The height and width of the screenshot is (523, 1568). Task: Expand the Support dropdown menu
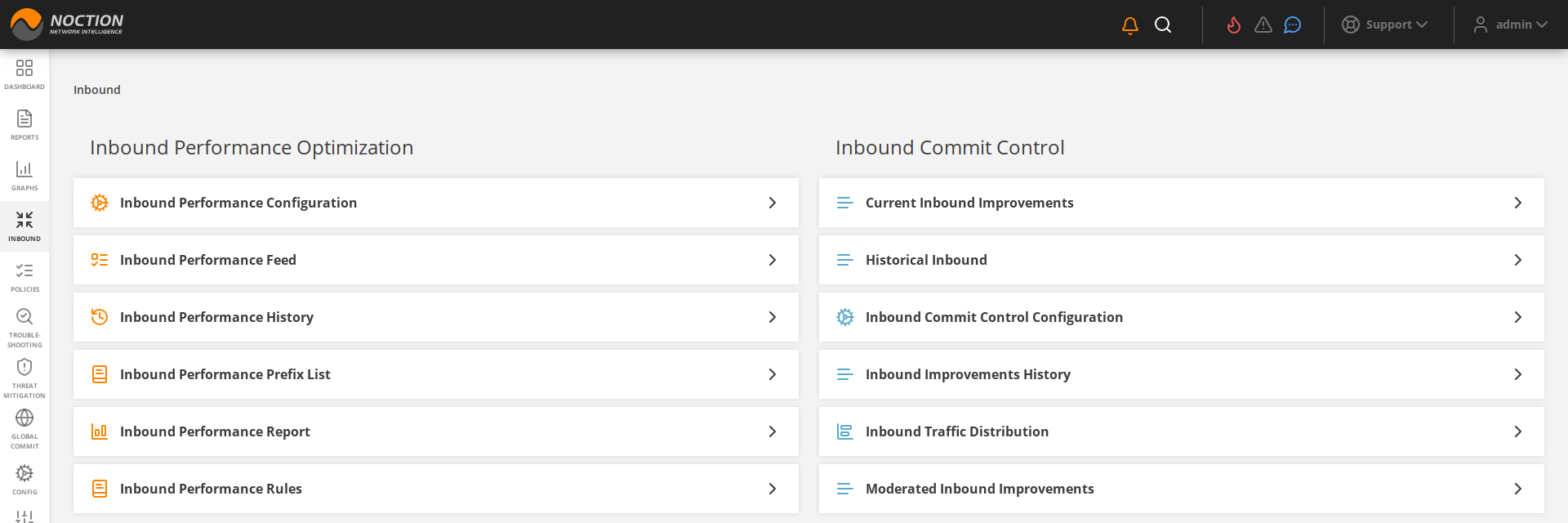(1385, 25)
